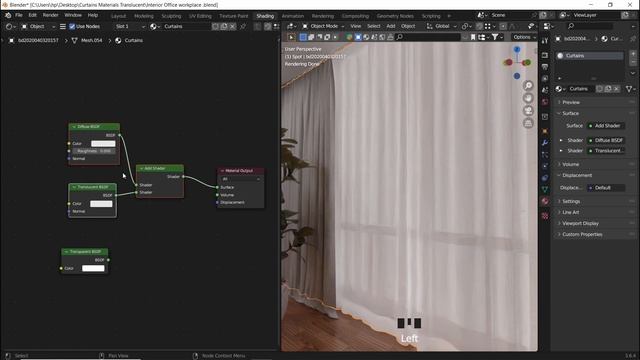This screenshot has width=640, height=360.
Task: Click the viewport zoom magnifier gizmo
Action: (528, 85)
